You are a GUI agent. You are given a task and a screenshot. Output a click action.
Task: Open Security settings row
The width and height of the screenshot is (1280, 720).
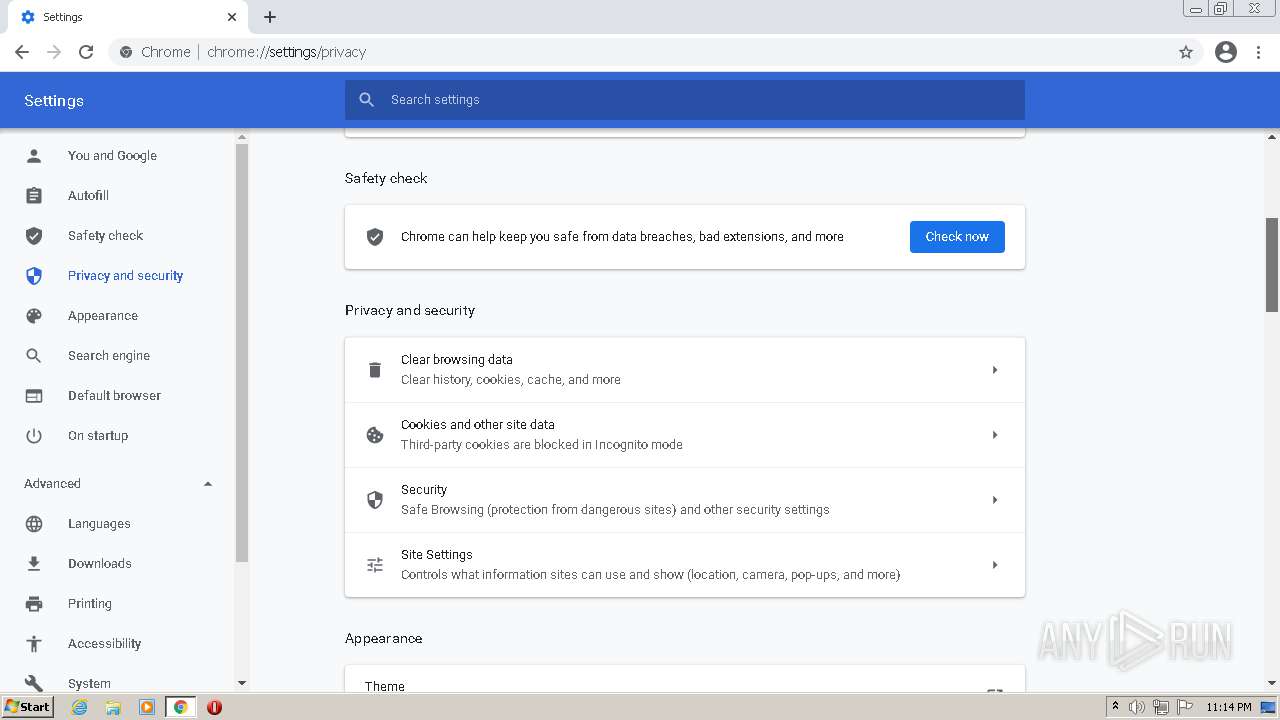(685, 500)
